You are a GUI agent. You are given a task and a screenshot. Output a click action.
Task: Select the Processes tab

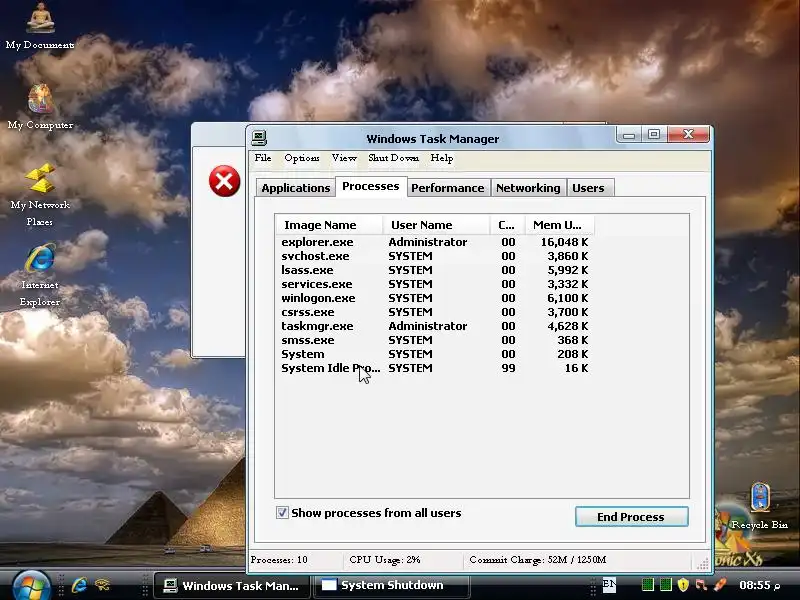point(371,186)
